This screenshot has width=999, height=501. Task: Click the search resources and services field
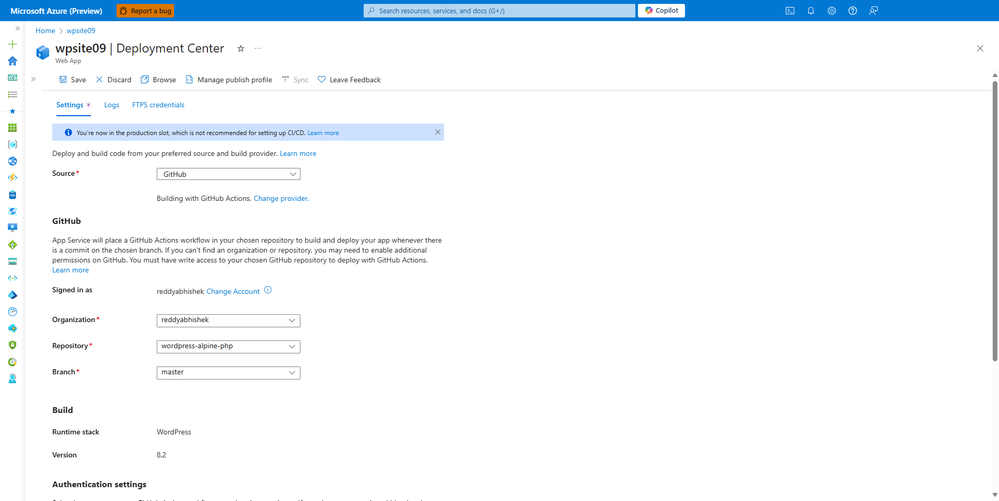pos(499,11)
